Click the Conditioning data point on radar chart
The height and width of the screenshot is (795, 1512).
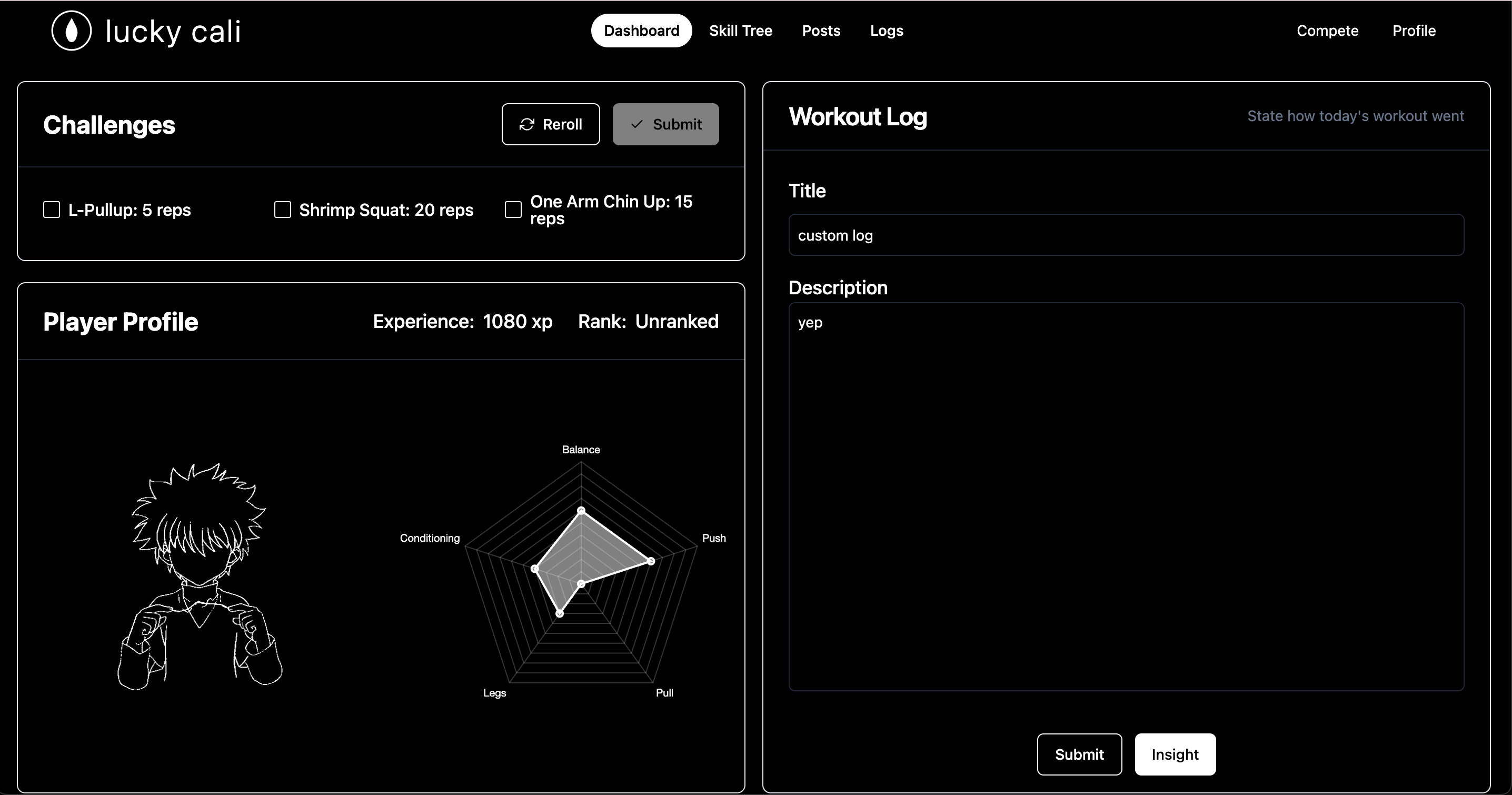tap(535, 569)
